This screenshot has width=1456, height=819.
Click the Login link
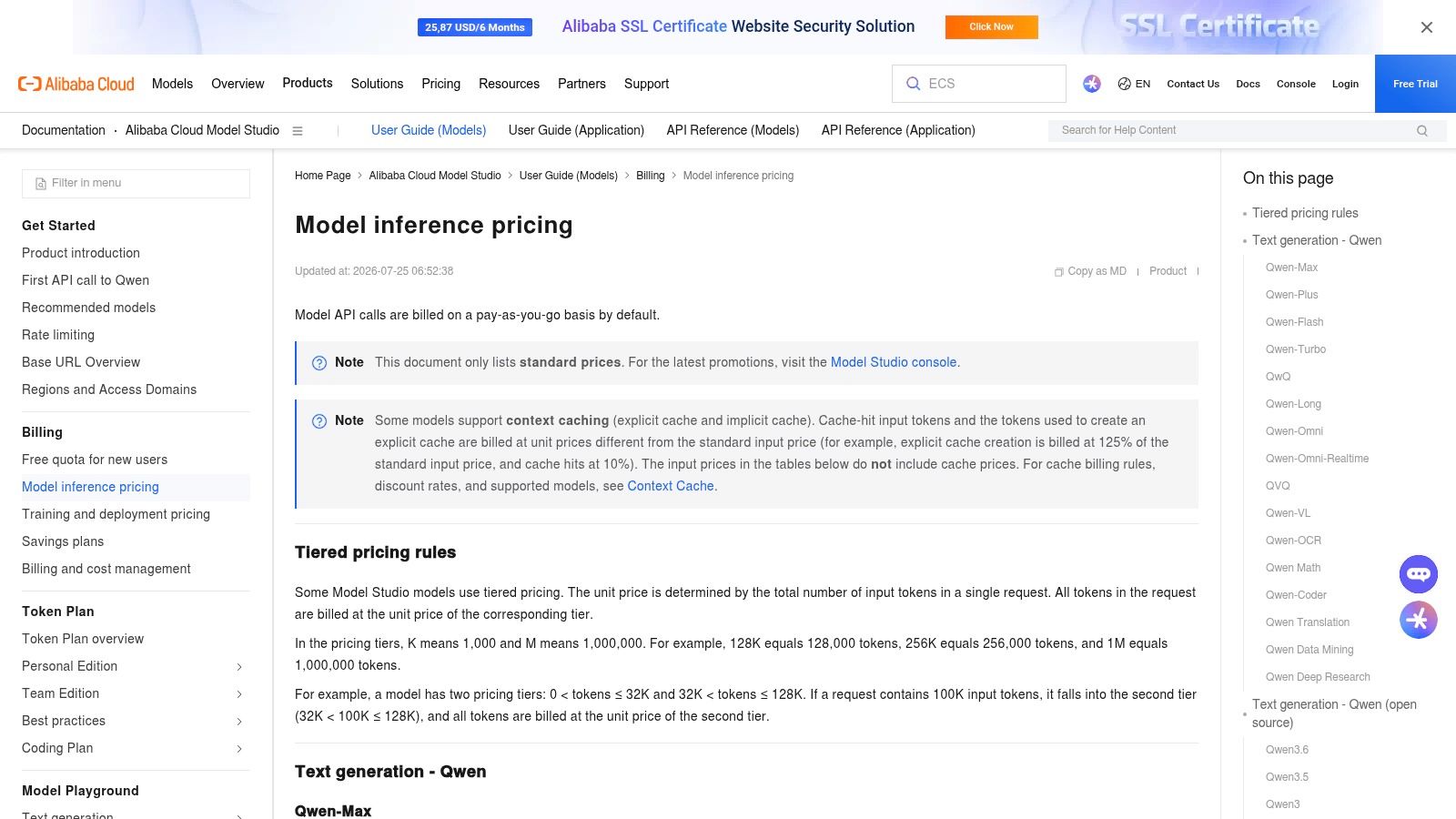tap(1345, 84)
